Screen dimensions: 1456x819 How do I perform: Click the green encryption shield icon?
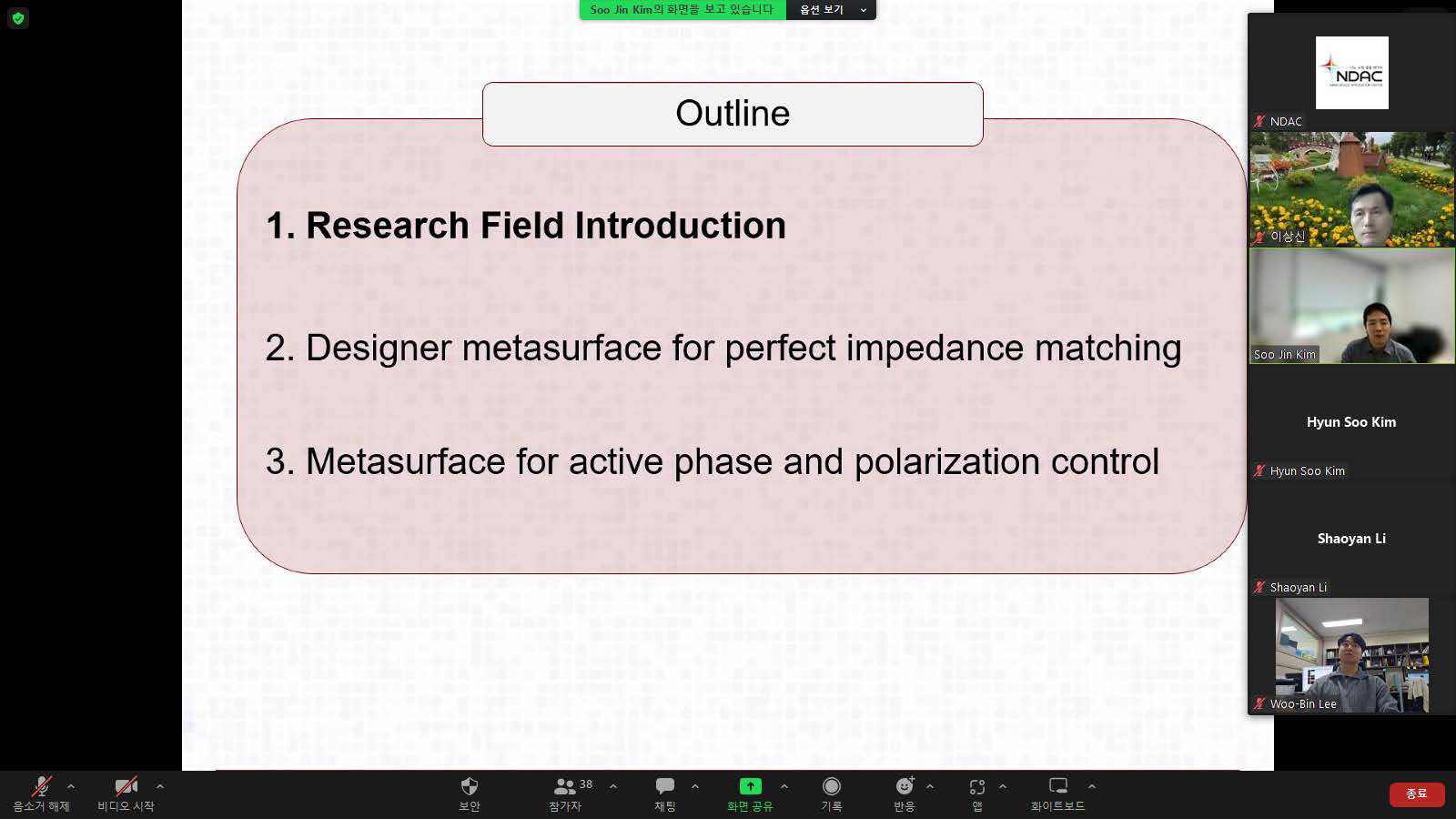pos(18,18)
